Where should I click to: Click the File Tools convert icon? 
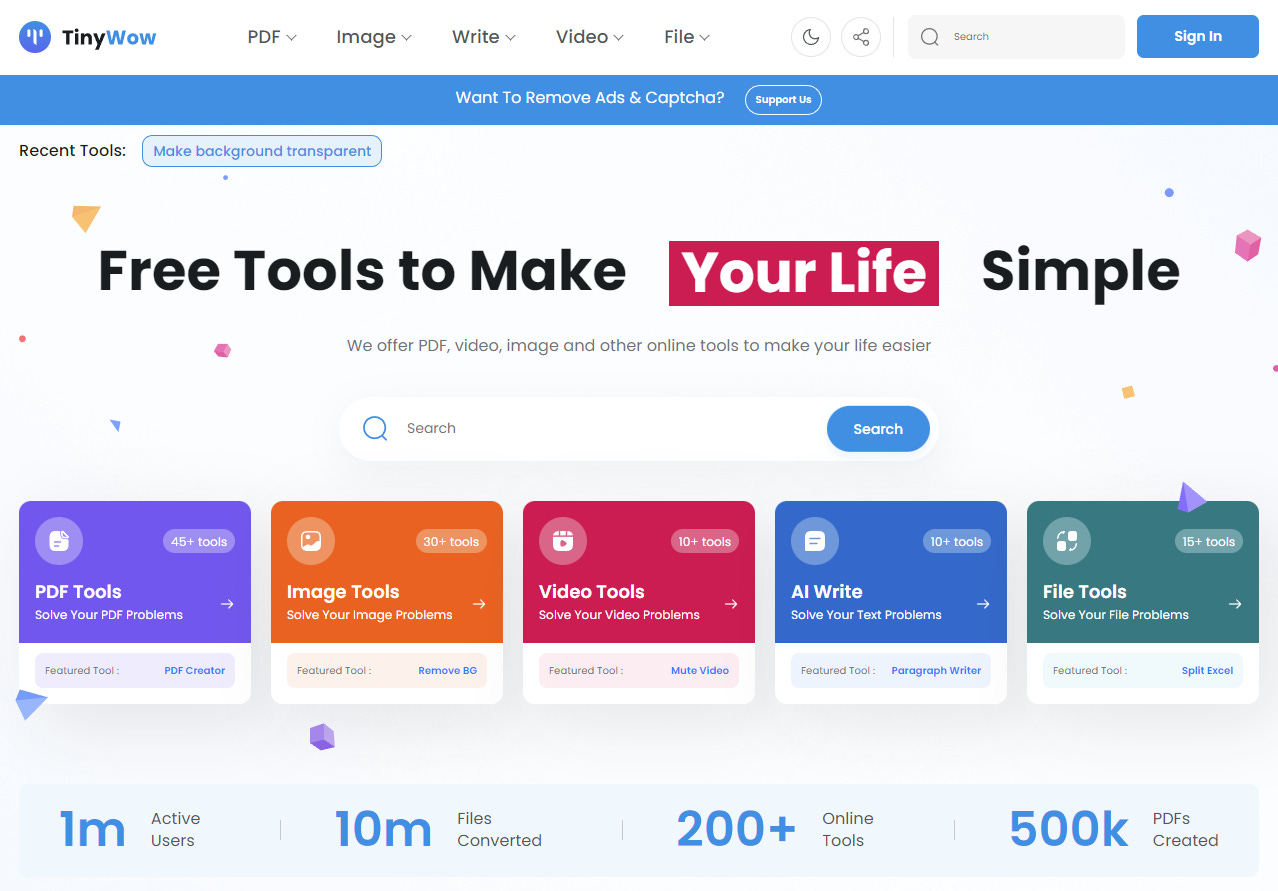click(1067, 541)
